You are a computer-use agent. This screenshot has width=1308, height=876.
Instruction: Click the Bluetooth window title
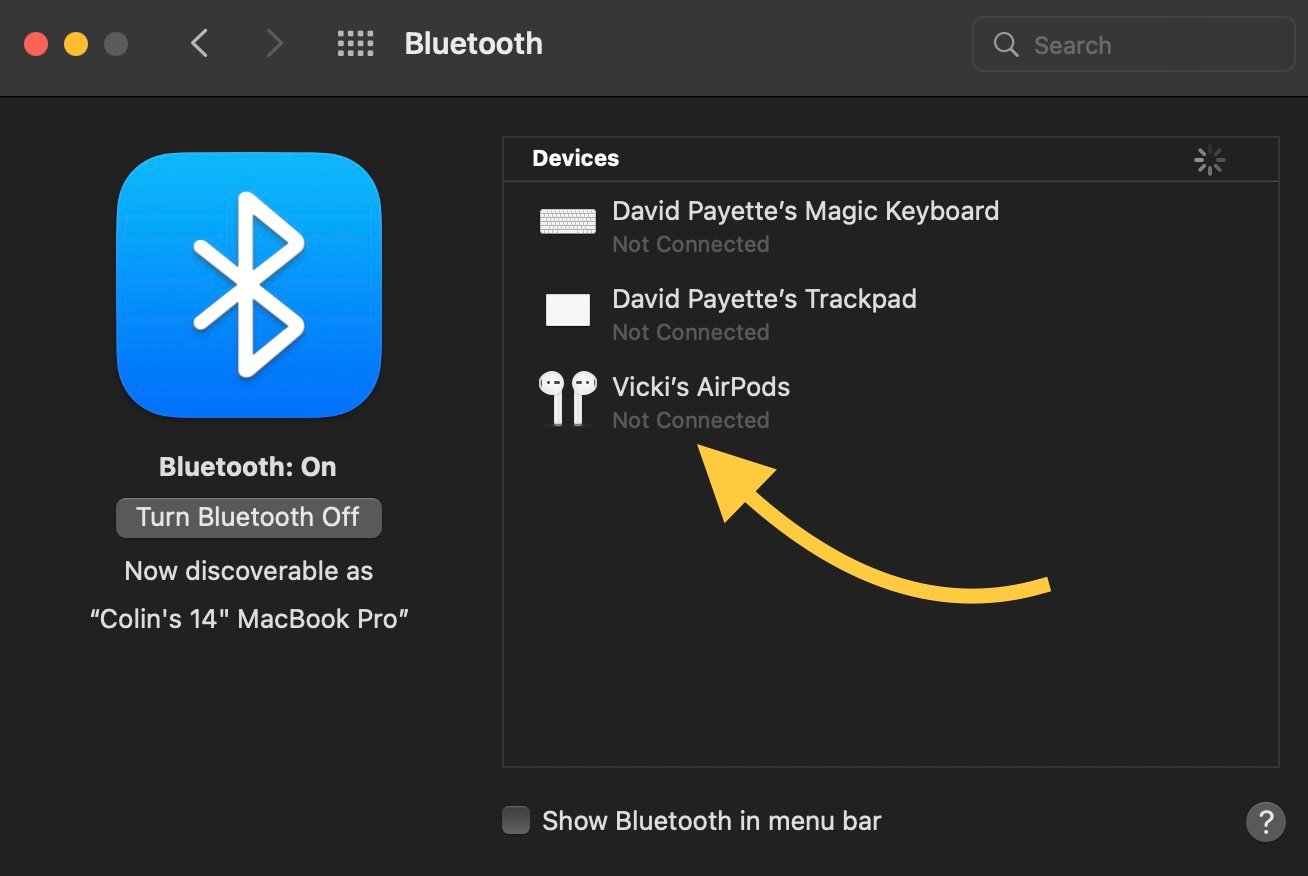pos(474,44)
